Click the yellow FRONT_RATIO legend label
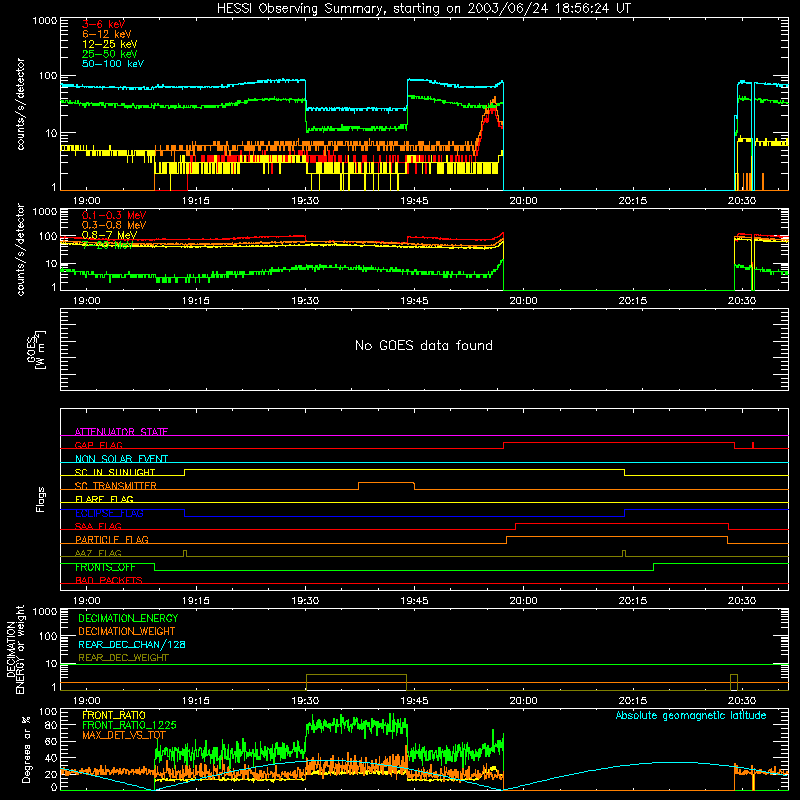The height and width of the screenshot is (800, 800). pos(114,715)
